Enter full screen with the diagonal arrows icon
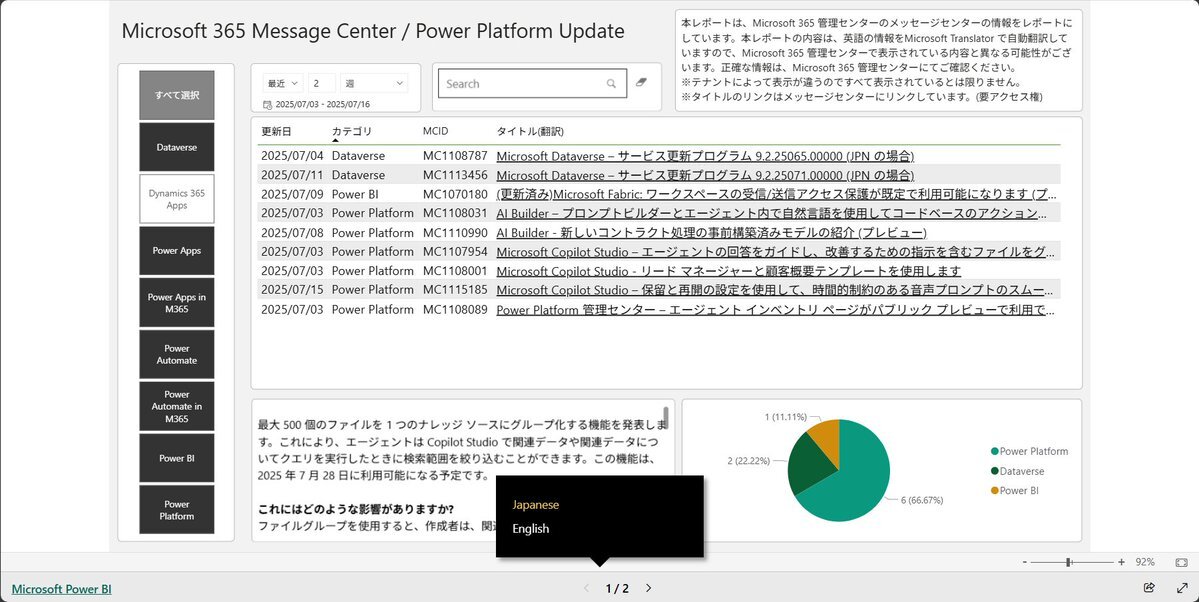Viewport: 1199px width, 602px height. click(1181, 587)
